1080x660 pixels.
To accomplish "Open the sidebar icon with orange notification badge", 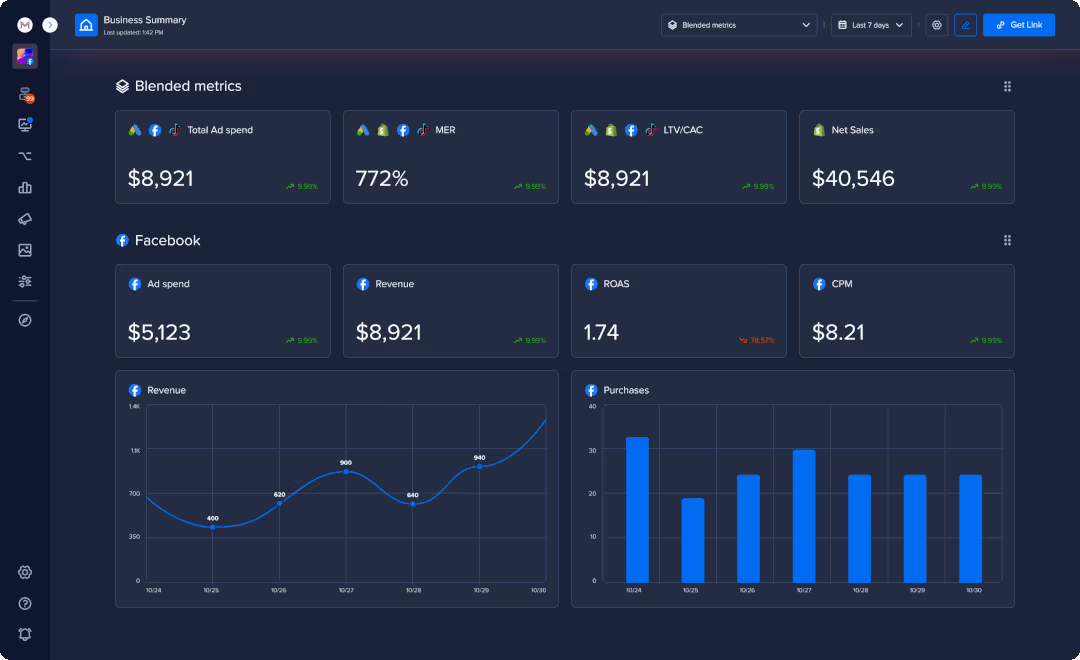I will point(25,94).
